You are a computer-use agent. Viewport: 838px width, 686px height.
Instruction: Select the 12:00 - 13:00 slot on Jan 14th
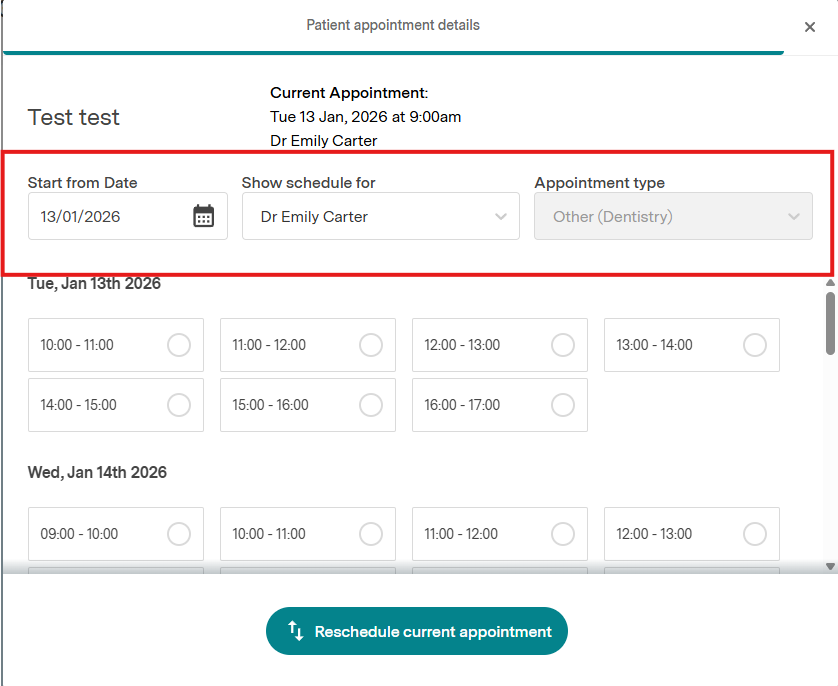755,534
